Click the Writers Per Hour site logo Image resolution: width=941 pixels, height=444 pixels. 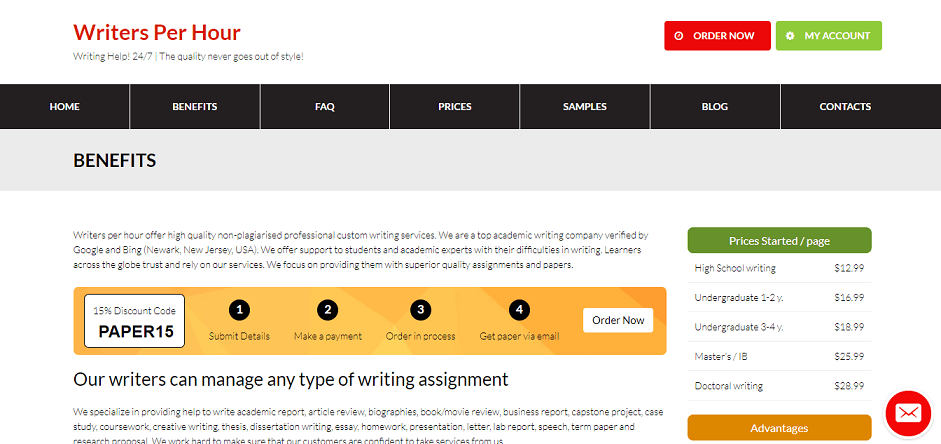click(x=157, y=32)
